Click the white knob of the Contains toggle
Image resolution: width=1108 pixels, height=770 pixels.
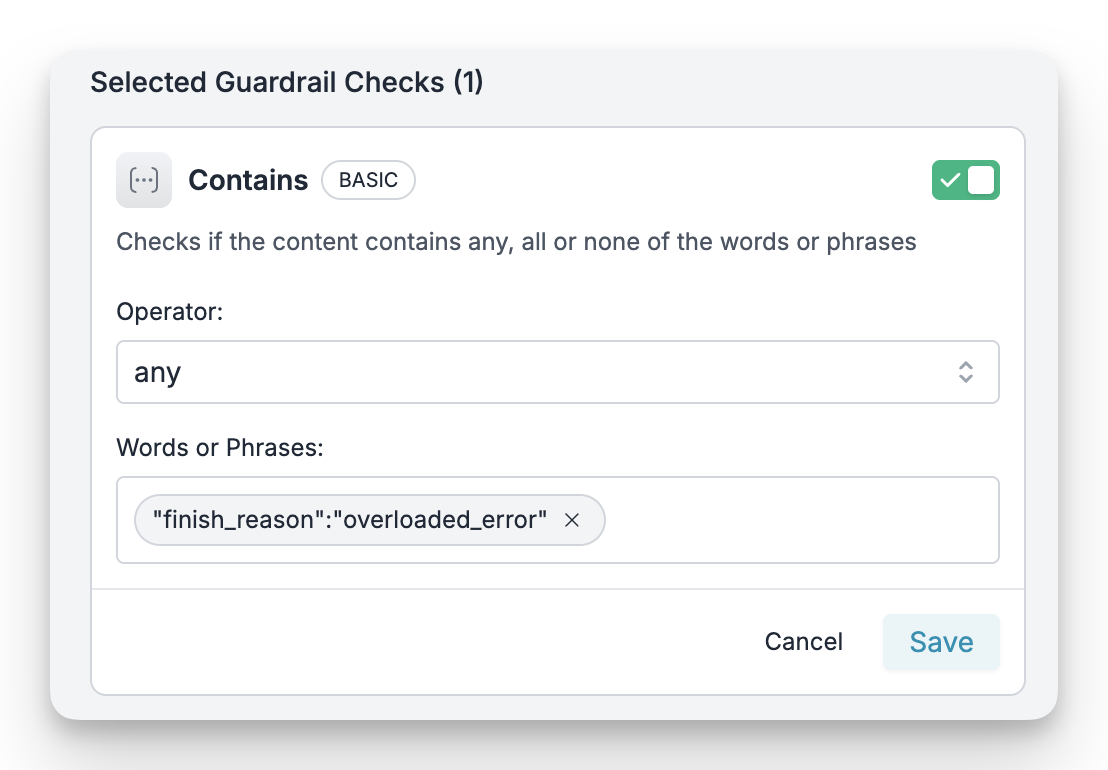[x=981, y=180]
